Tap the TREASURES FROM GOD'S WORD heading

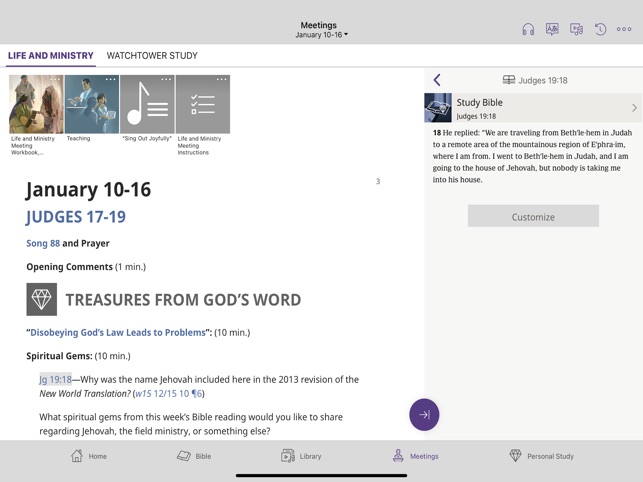(x=183, y=300)
